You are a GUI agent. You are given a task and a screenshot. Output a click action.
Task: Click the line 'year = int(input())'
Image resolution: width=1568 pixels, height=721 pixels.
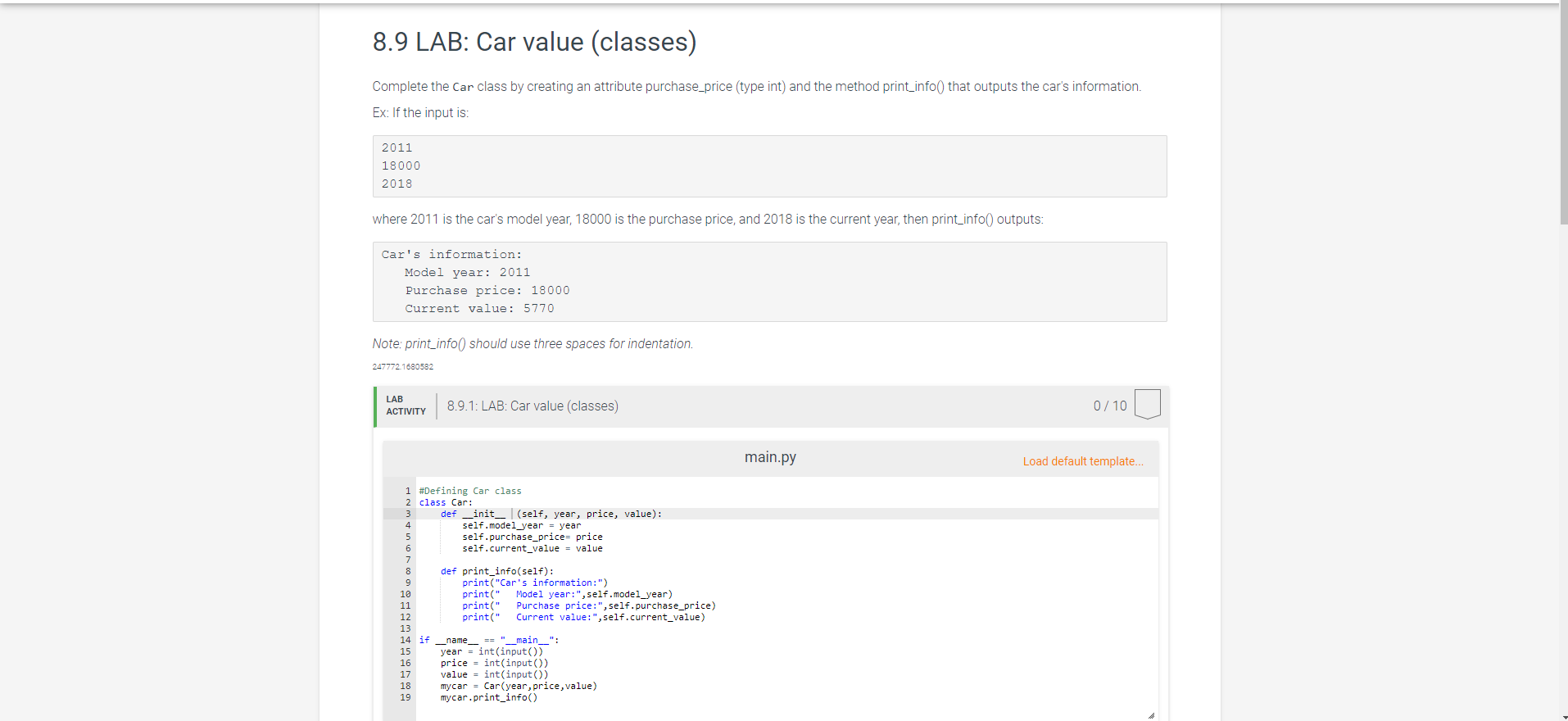tap(492, 651)
